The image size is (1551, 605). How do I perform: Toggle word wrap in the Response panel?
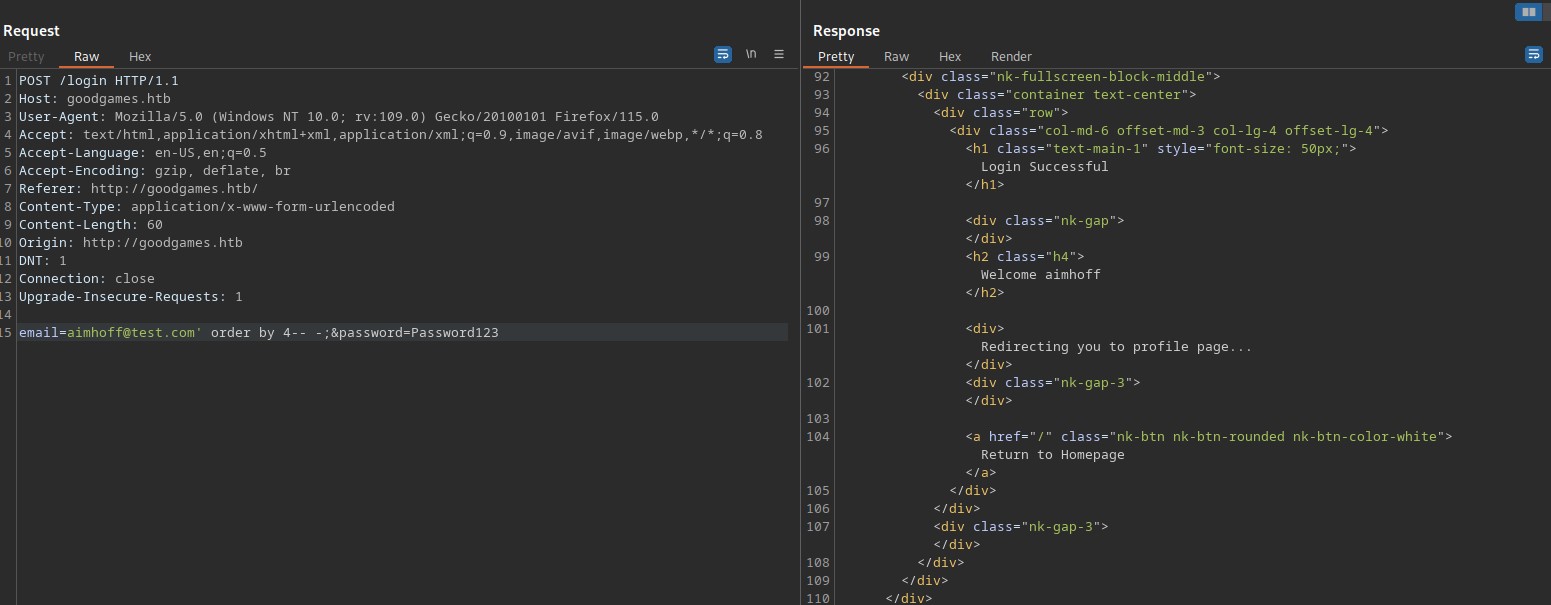coord(1533,55)
